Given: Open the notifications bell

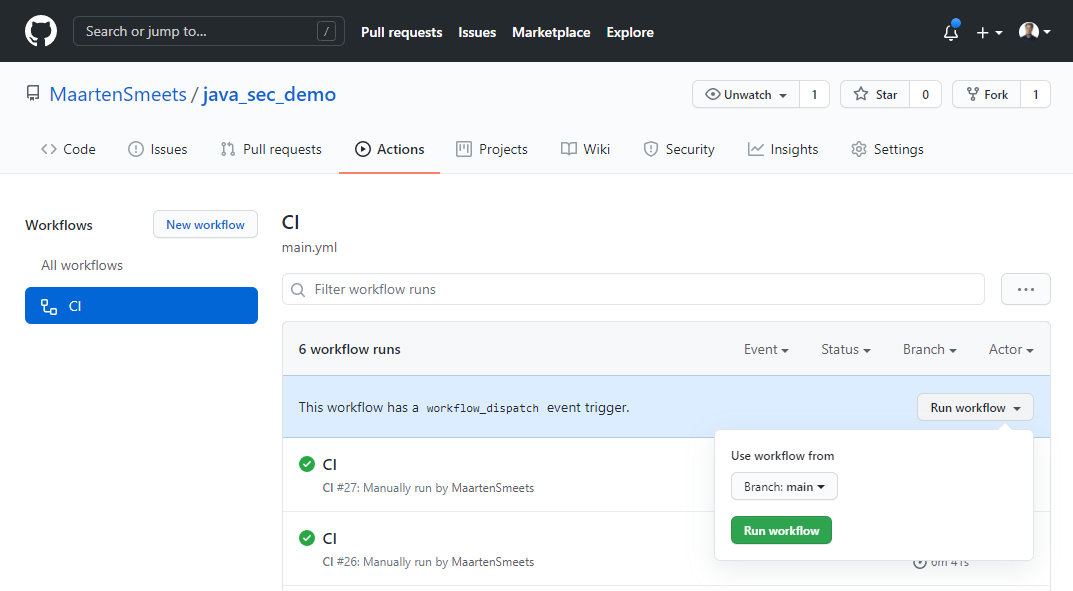Looking at the screenshot, I should (950, 32).
